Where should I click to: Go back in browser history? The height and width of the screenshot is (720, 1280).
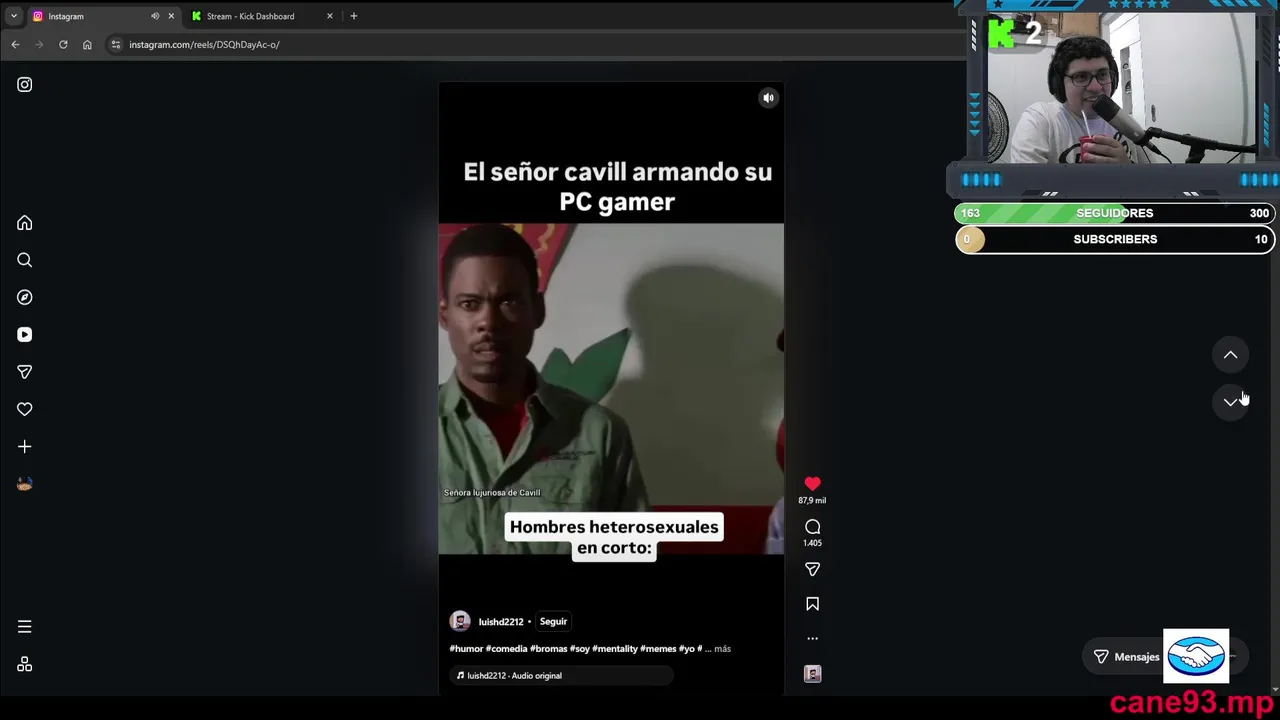point(15,44)
